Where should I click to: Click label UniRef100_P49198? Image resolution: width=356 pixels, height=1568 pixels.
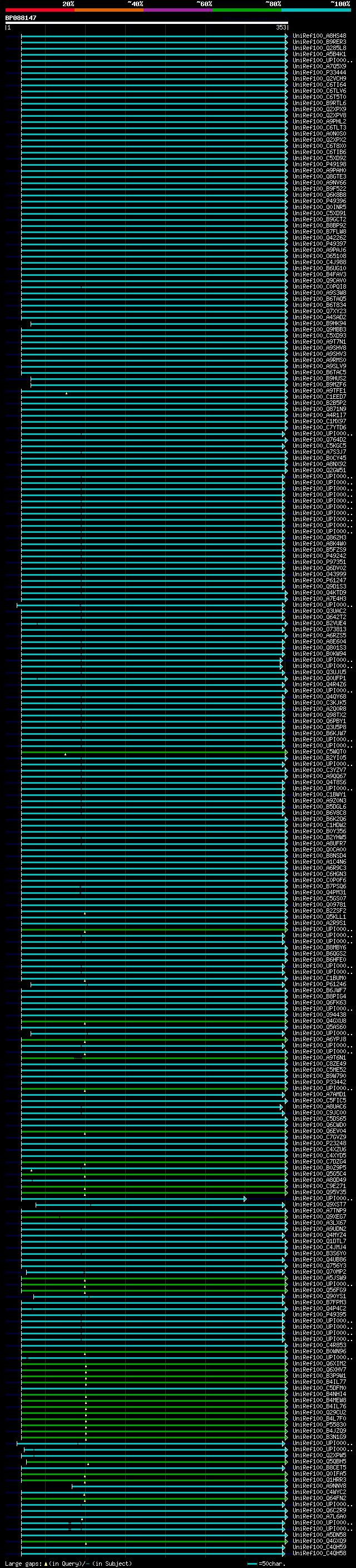319,164
